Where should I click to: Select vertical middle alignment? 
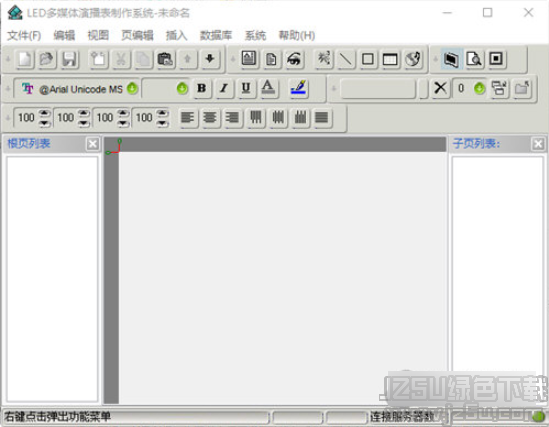(278, 117)
